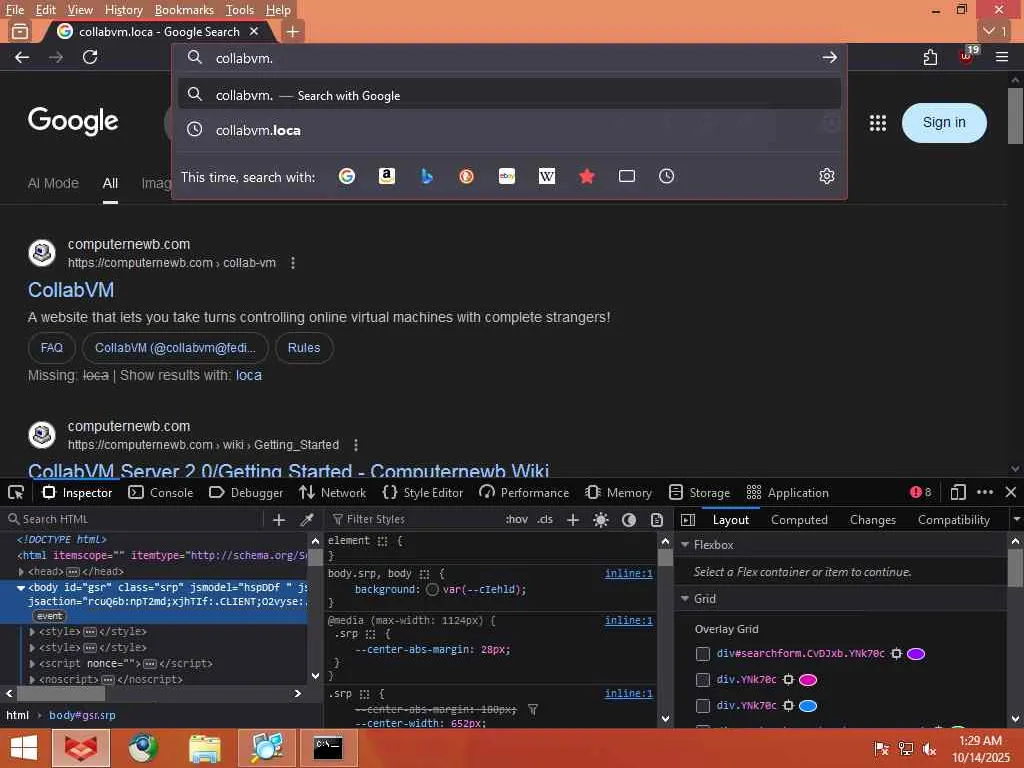Select Google in the one-off search engines
The width and height of the screenshot is (1024, 768).
click(x=347, y=176)
